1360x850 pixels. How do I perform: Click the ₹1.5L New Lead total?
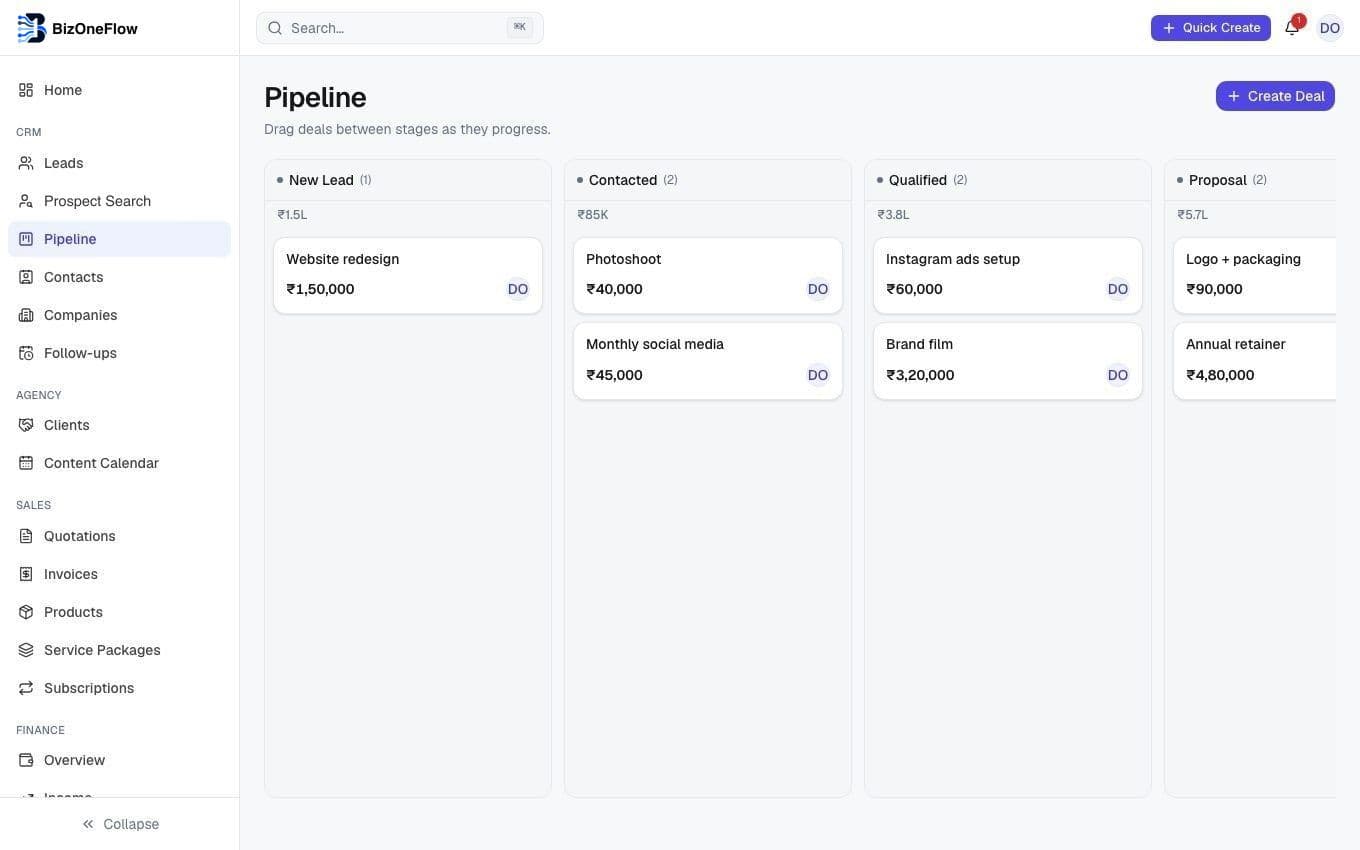292,215
